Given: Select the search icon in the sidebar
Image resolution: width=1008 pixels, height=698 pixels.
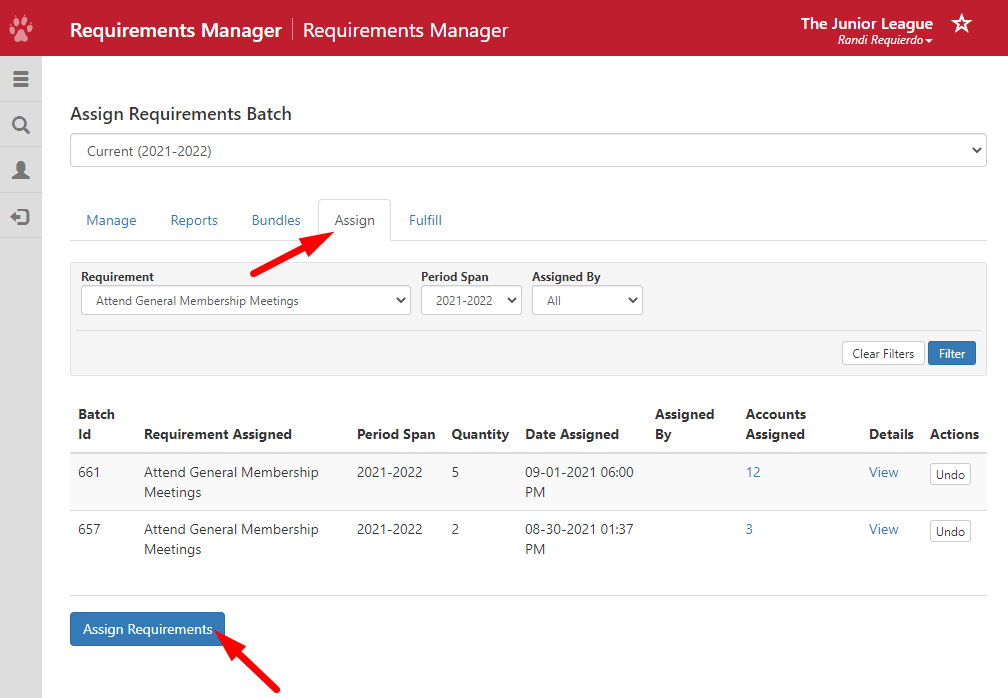Looking at the screenshot, I should [x=21, y=124].
